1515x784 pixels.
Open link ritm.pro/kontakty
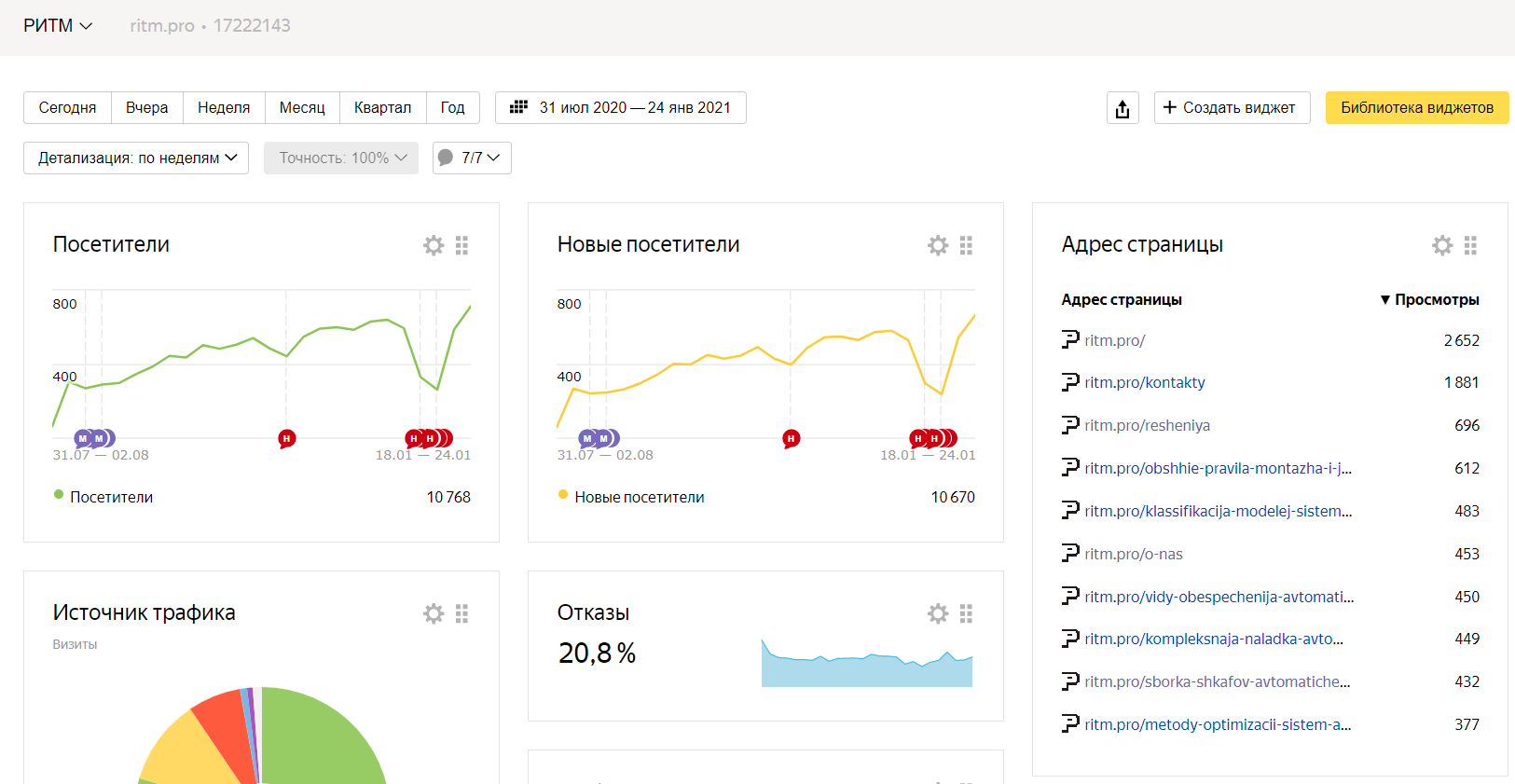[x=1145, y=382]
